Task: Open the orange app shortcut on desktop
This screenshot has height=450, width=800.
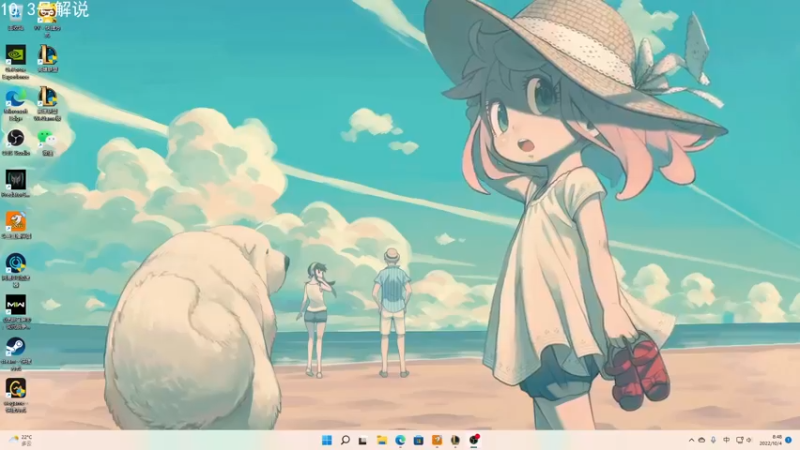Action: 16,226
